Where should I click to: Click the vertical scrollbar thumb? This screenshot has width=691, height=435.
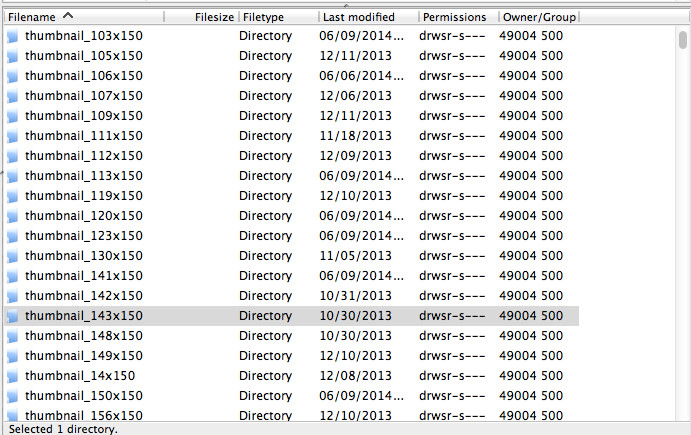click(683, 39)
